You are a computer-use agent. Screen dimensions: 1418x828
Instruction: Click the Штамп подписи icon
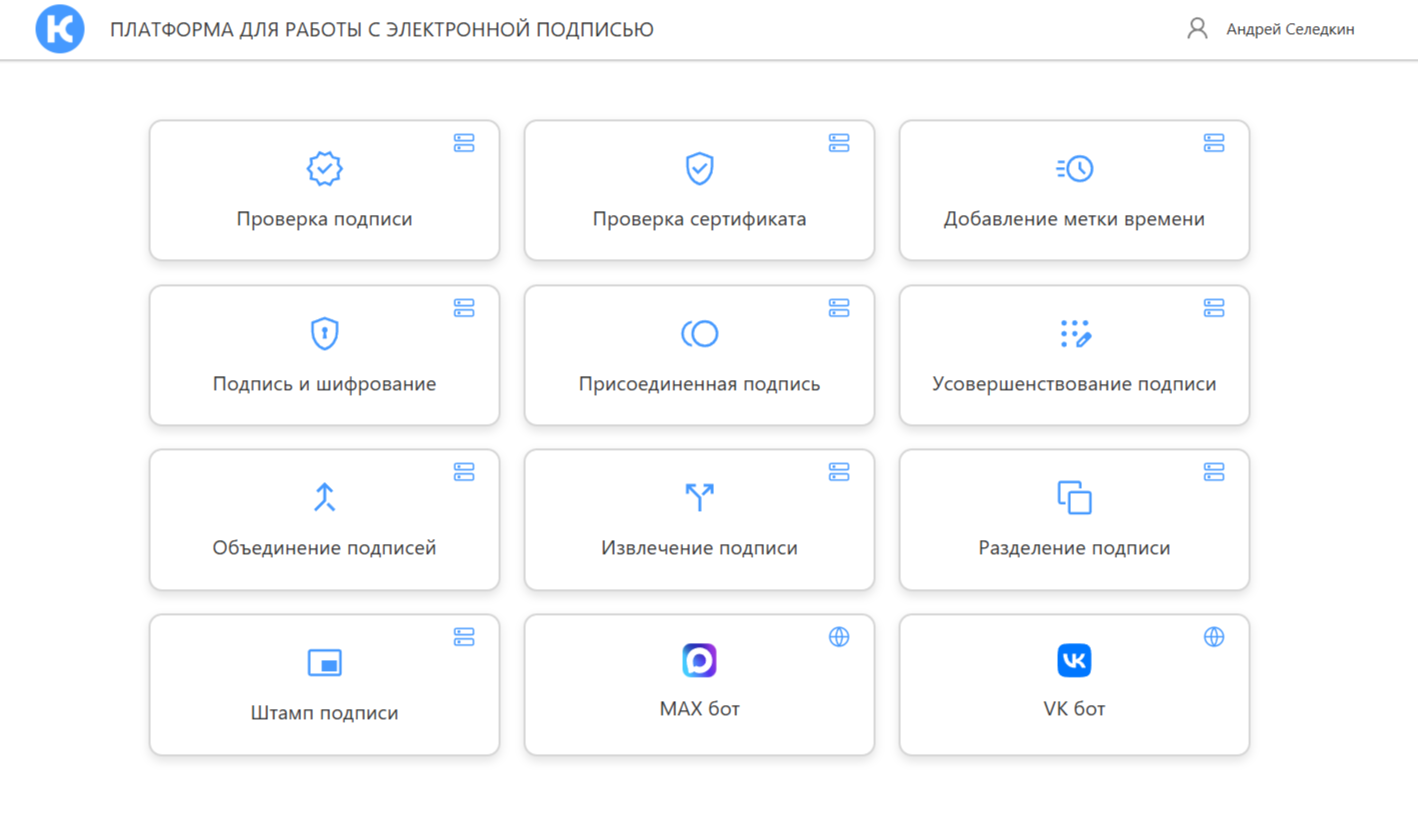click(x=324, y=662)
